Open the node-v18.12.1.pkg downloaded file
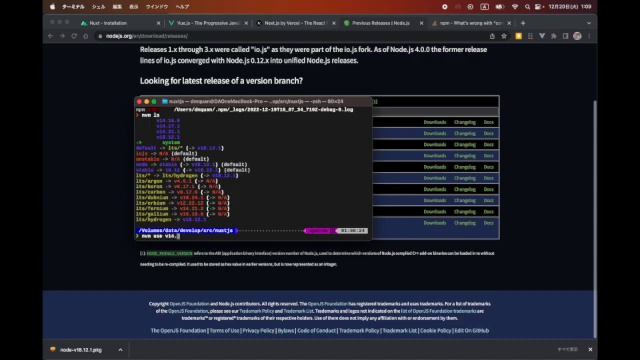 click(x=81, y=350)
